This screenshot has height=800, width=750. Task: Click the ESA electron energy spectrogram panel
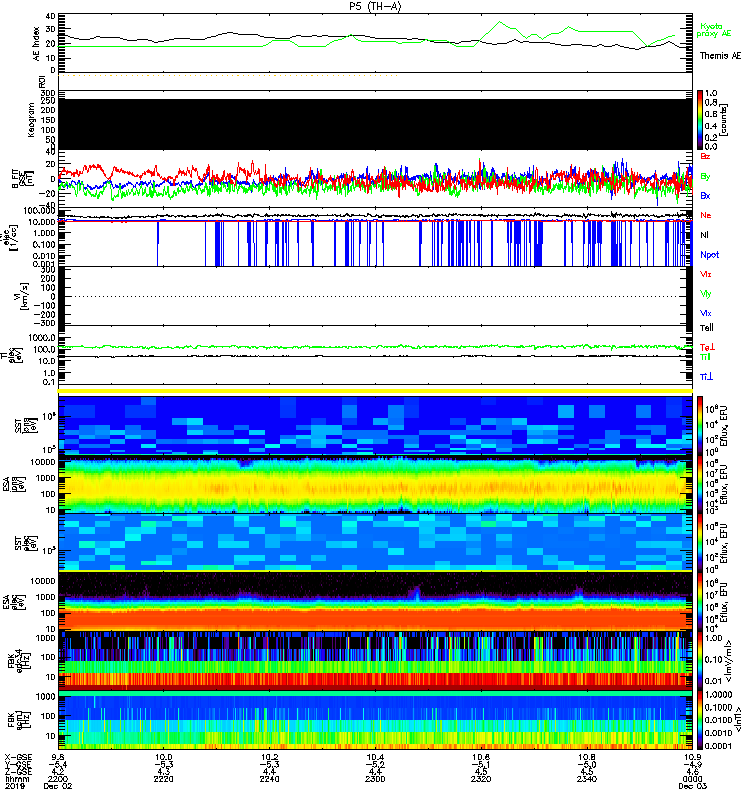(x=375, y=601)
